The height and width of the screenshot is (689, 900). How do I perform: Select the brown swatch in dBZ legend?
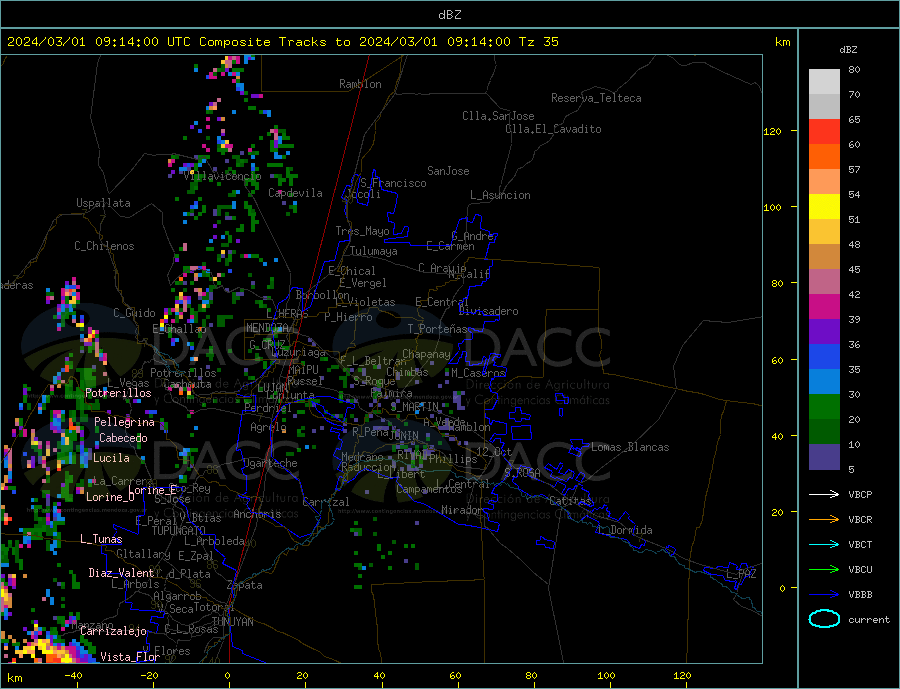824,257
